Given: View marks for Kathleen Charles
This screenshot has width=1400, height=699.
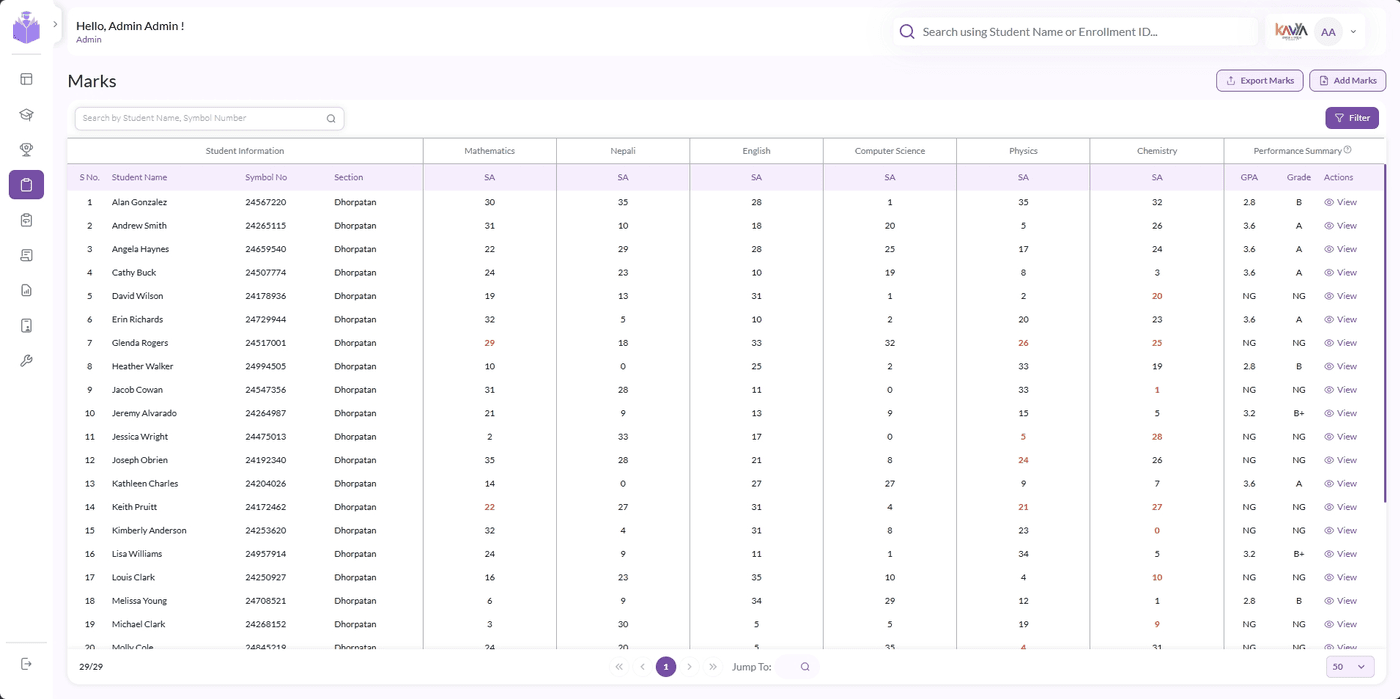Looking at the screenshot, I should (1340, 483).
